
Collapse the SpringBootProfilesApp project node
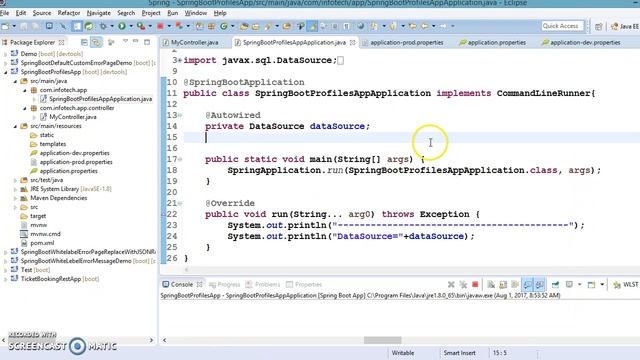pyautogui.click(x=5, y=72)
